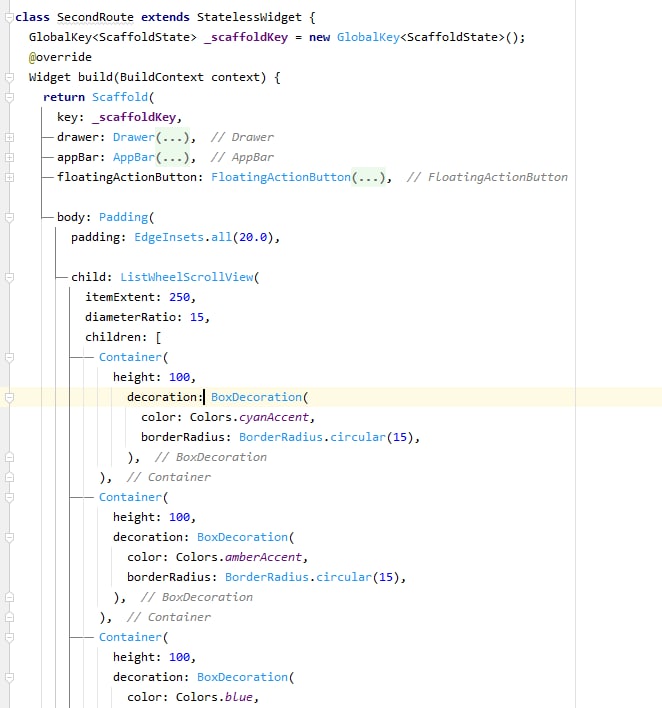The image size is (662, 708).
Task: Click _scaffoldKey in the field declaration
Action: (246, 37)
